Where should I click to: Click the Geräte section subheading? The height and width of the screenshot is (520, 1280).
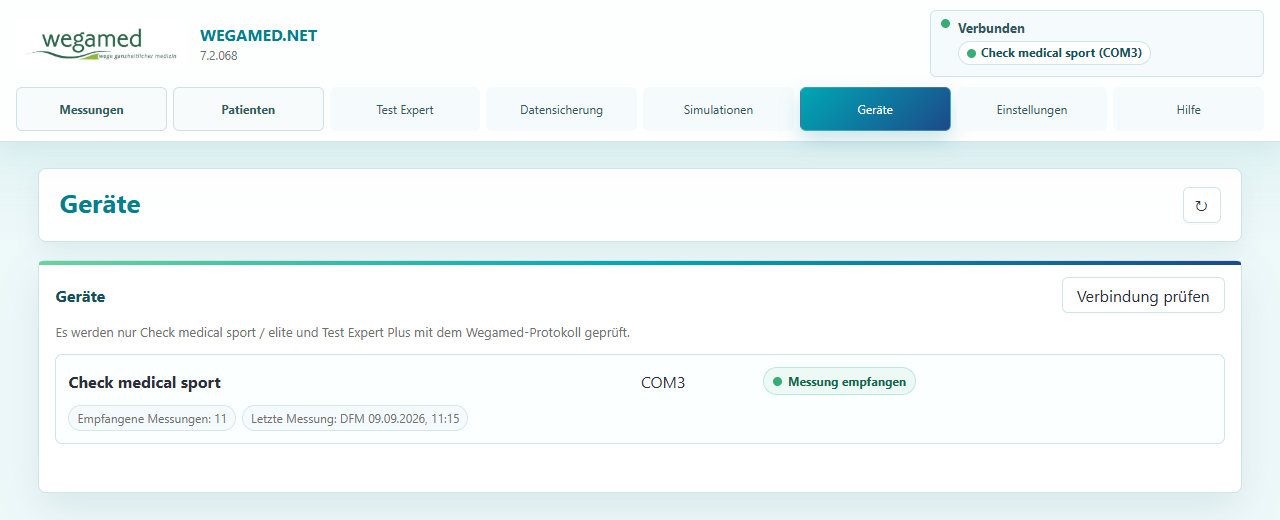(80, 296)
